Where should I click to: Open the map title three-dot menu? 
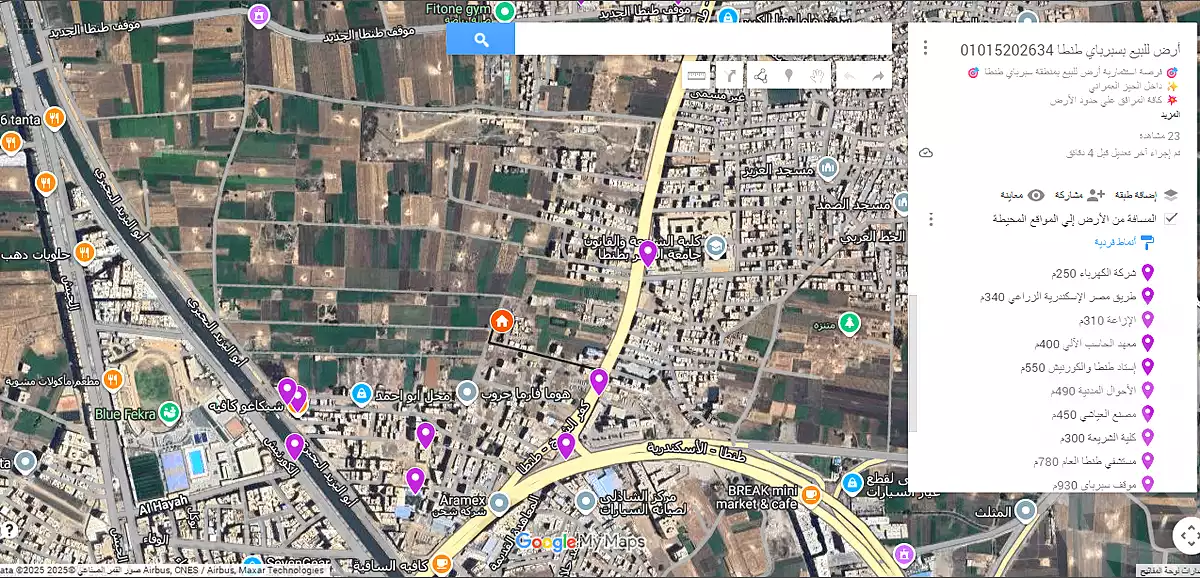[926, 48]
